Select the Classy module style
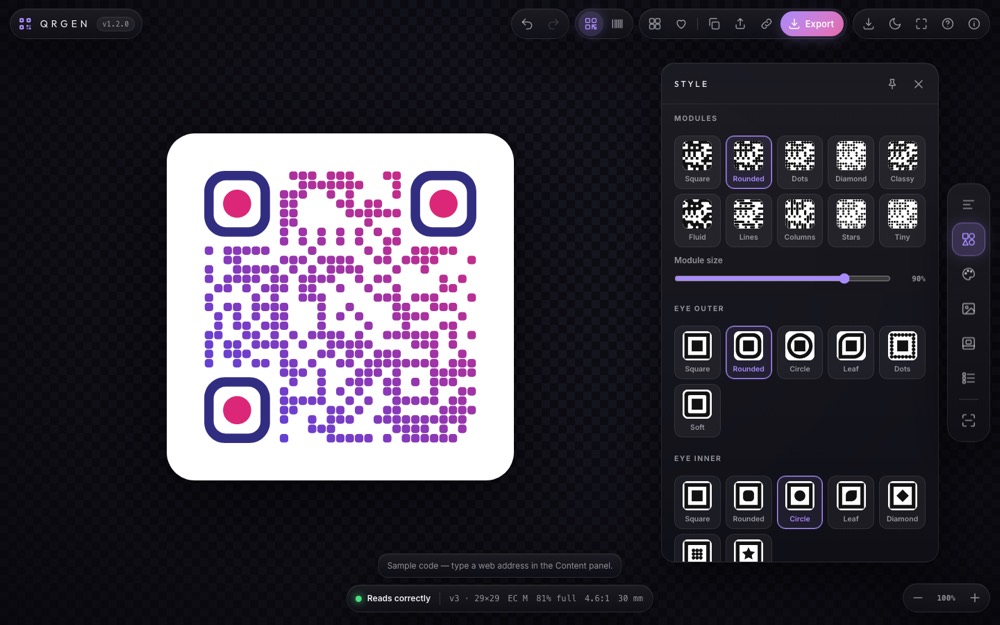 902,162
